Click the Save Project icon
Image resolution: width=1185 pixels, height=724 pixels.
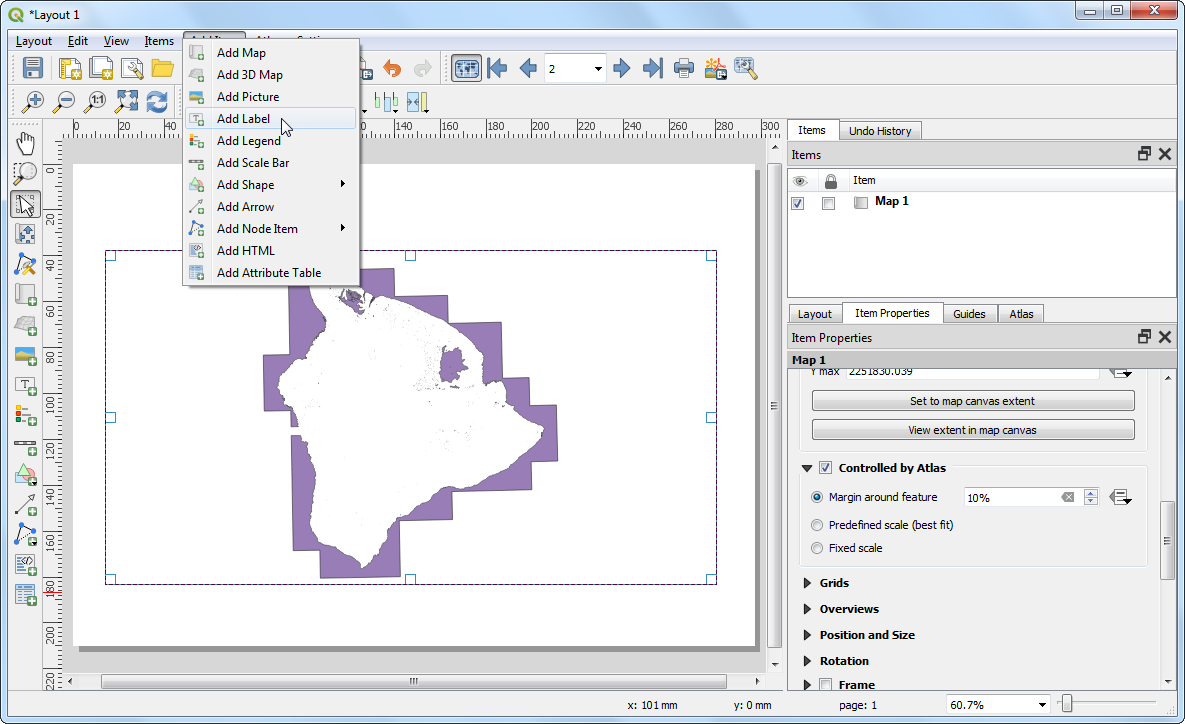[33, 68]
